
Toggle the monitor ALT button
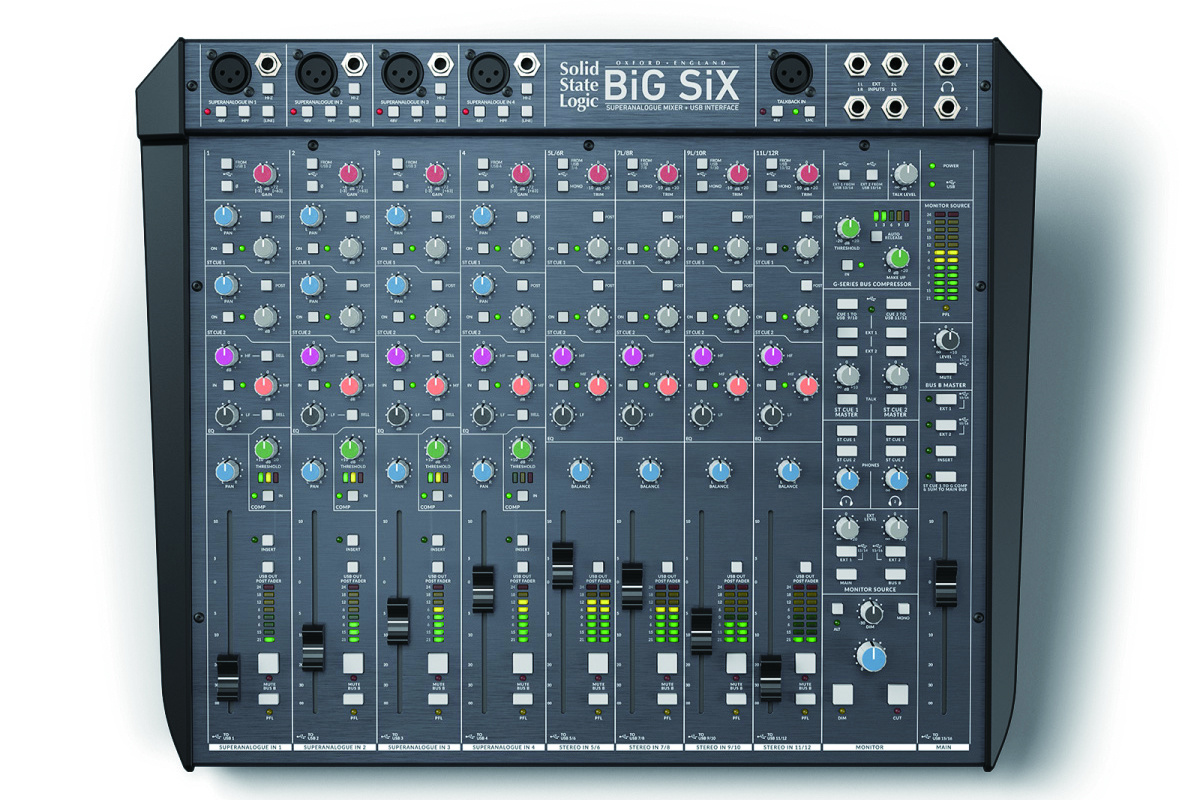pyautogui.click(x=838, y=608)
